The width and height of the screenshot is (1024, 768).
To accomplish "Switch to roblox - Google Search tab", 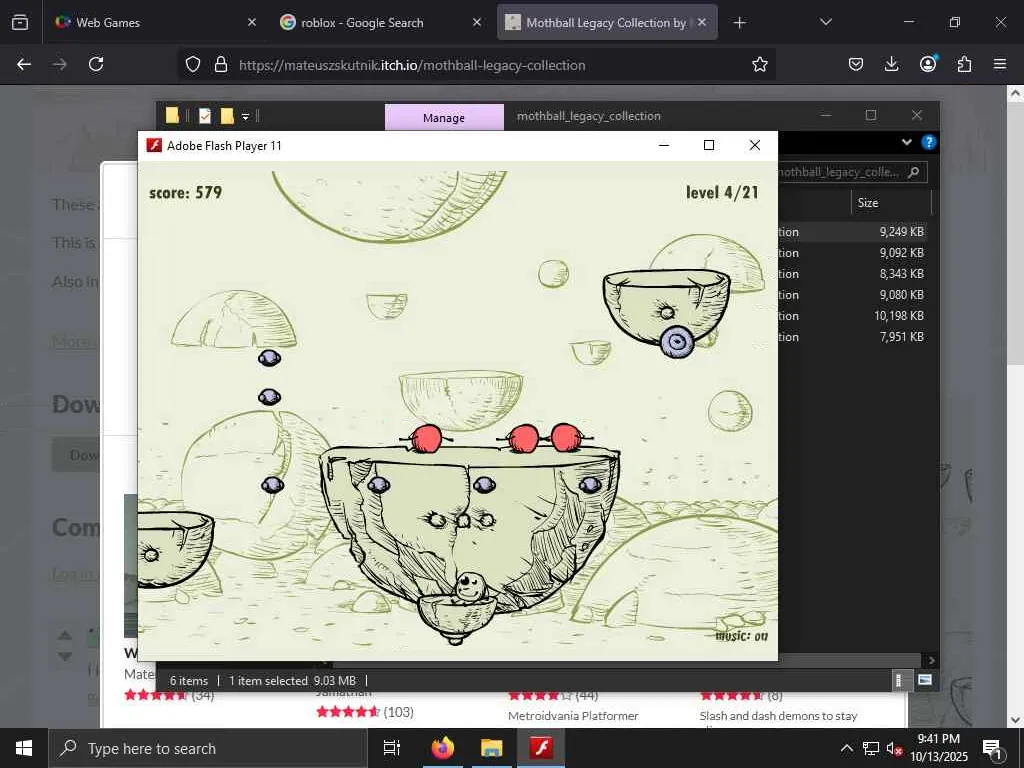I will click(381, 22).
